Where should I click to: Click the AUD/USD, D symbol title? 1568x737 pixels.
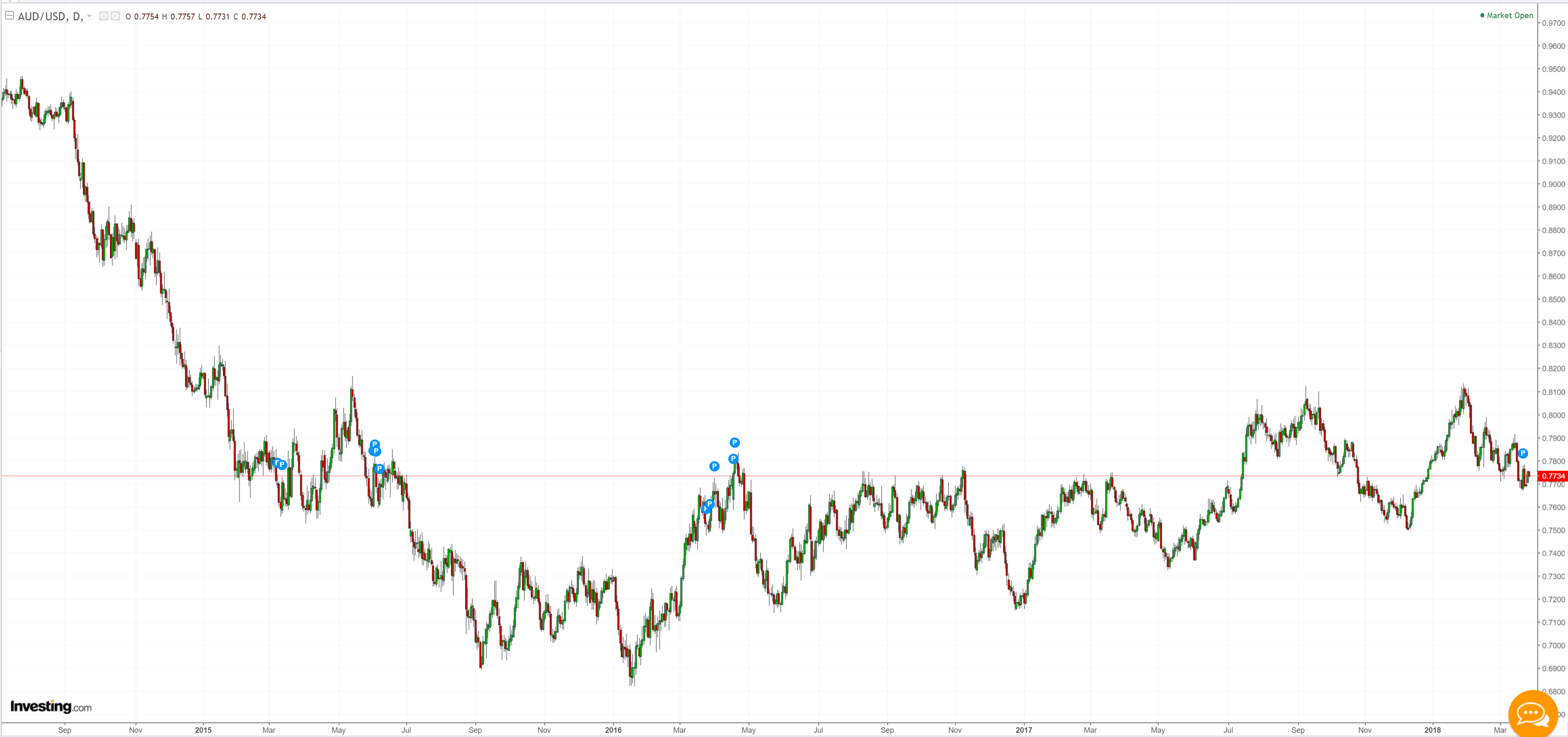point(50,16)
